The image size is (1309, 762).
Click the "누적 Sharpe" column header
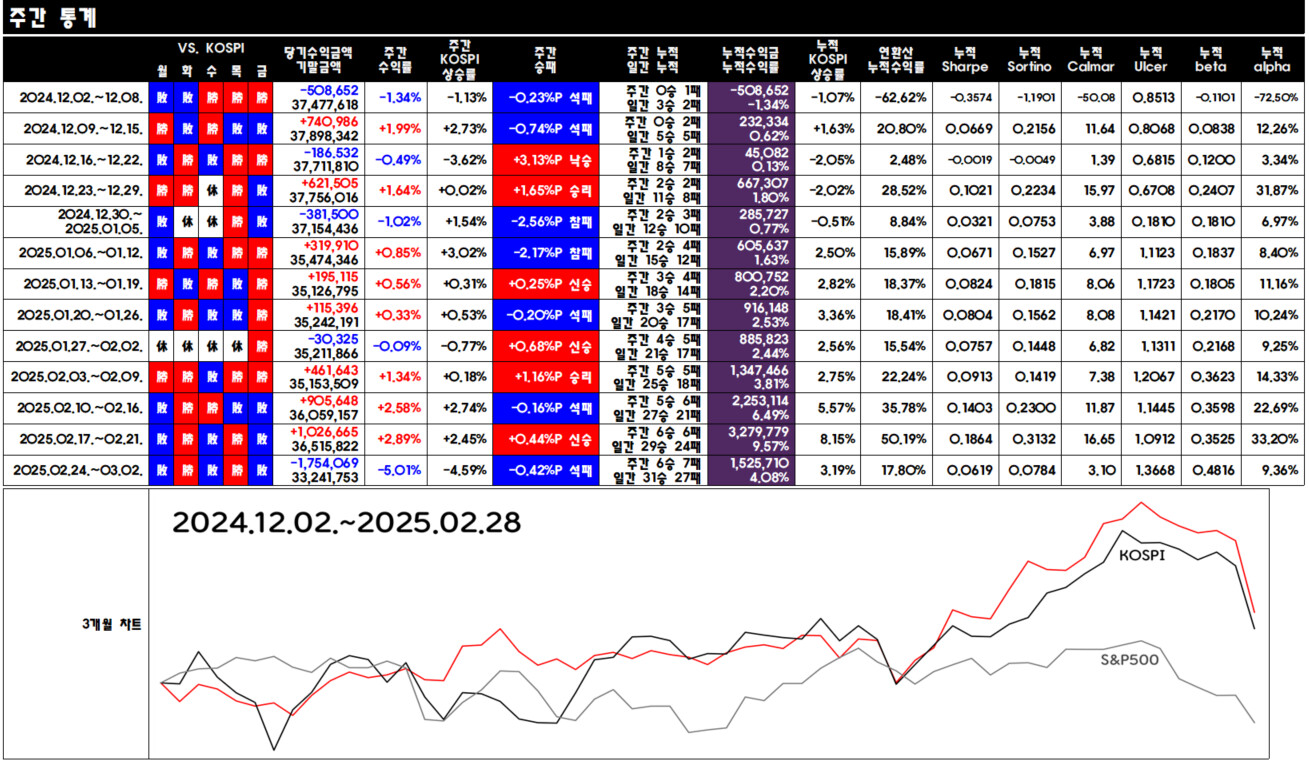964,60
